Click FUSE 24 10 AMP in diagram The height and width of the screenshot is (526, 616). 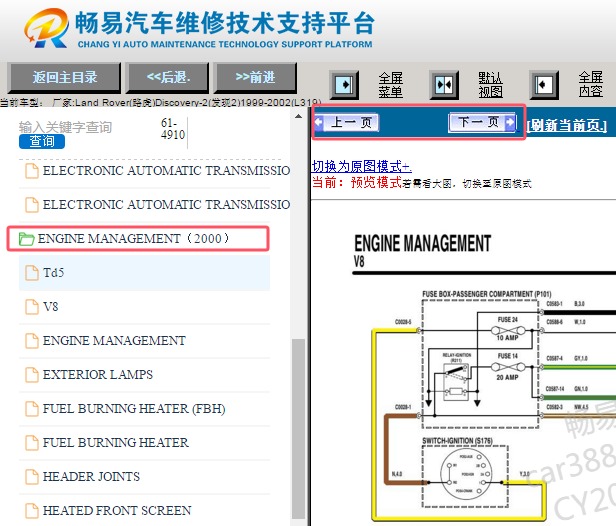point(508,329)
